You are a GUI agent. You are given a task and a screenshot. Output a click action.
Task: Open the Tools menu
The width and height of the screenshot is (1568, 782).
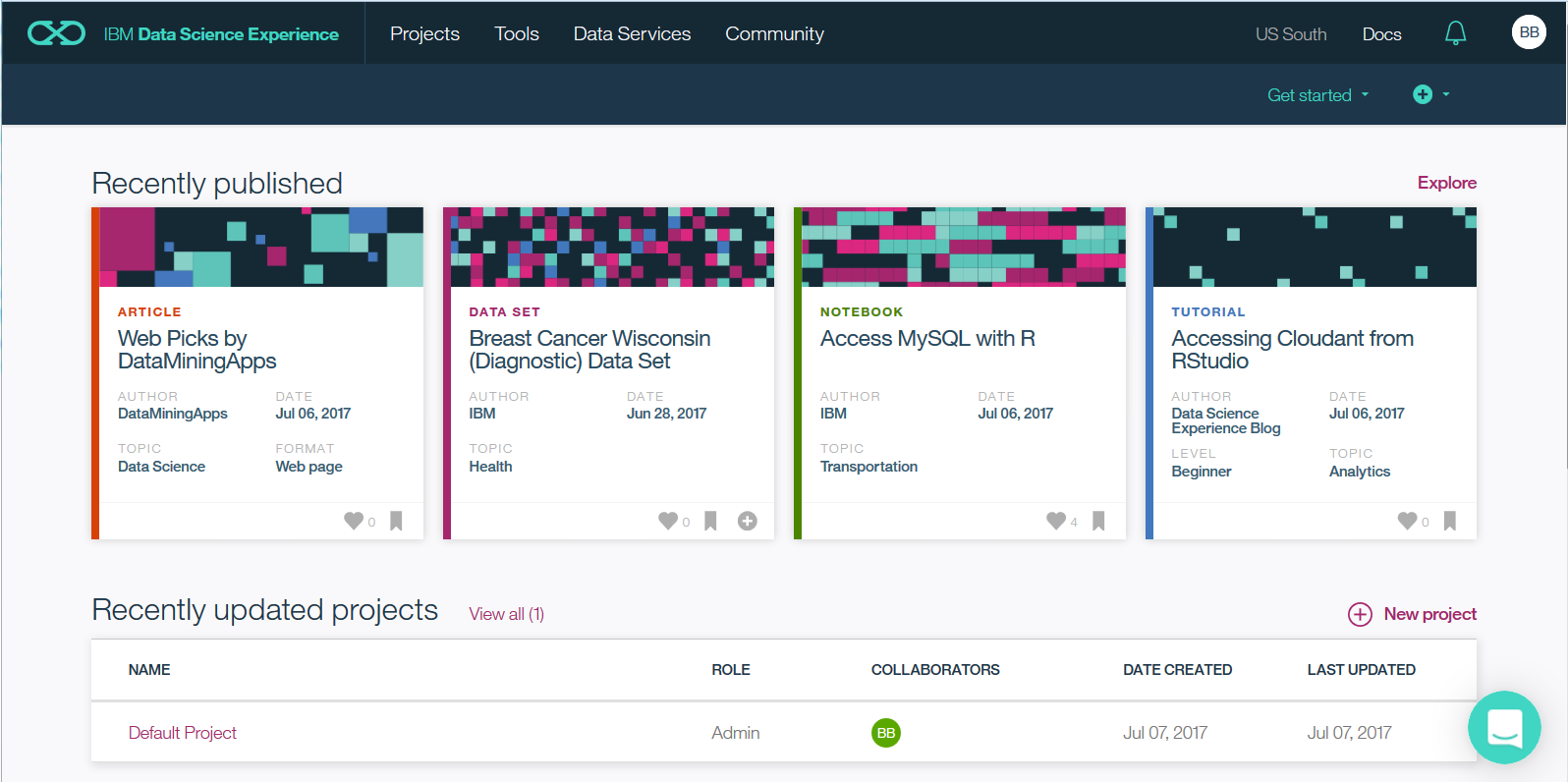click(x=517, y=33)
